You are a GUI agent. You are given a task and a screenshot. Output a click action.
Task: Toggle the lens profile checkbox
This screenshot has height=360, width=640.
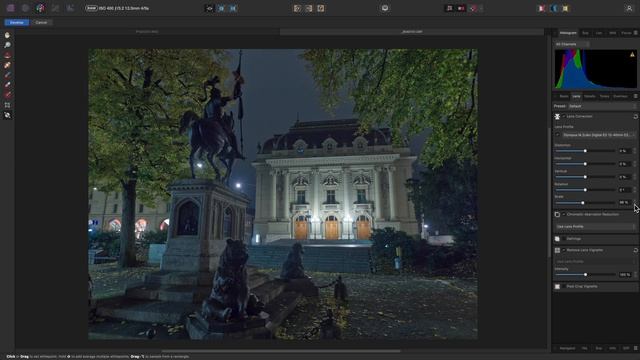click(x=558, y=135)
